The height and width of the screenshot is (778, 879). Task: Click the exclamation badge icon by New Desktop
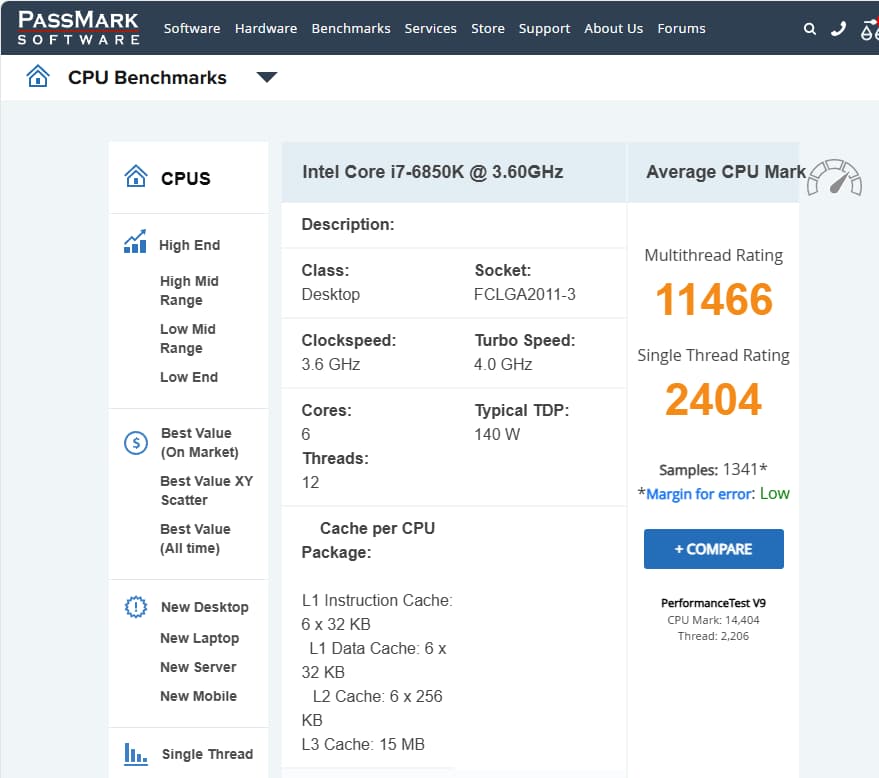pyautogui.click(x=136, y=606)
